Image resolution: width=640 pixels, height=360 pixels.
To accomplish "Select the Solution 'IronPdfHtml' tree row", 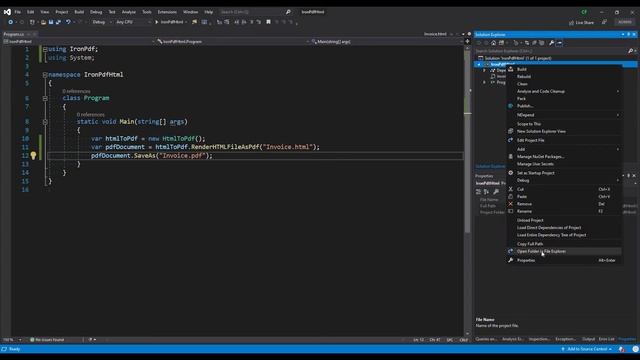I will (x=556, y=58).
